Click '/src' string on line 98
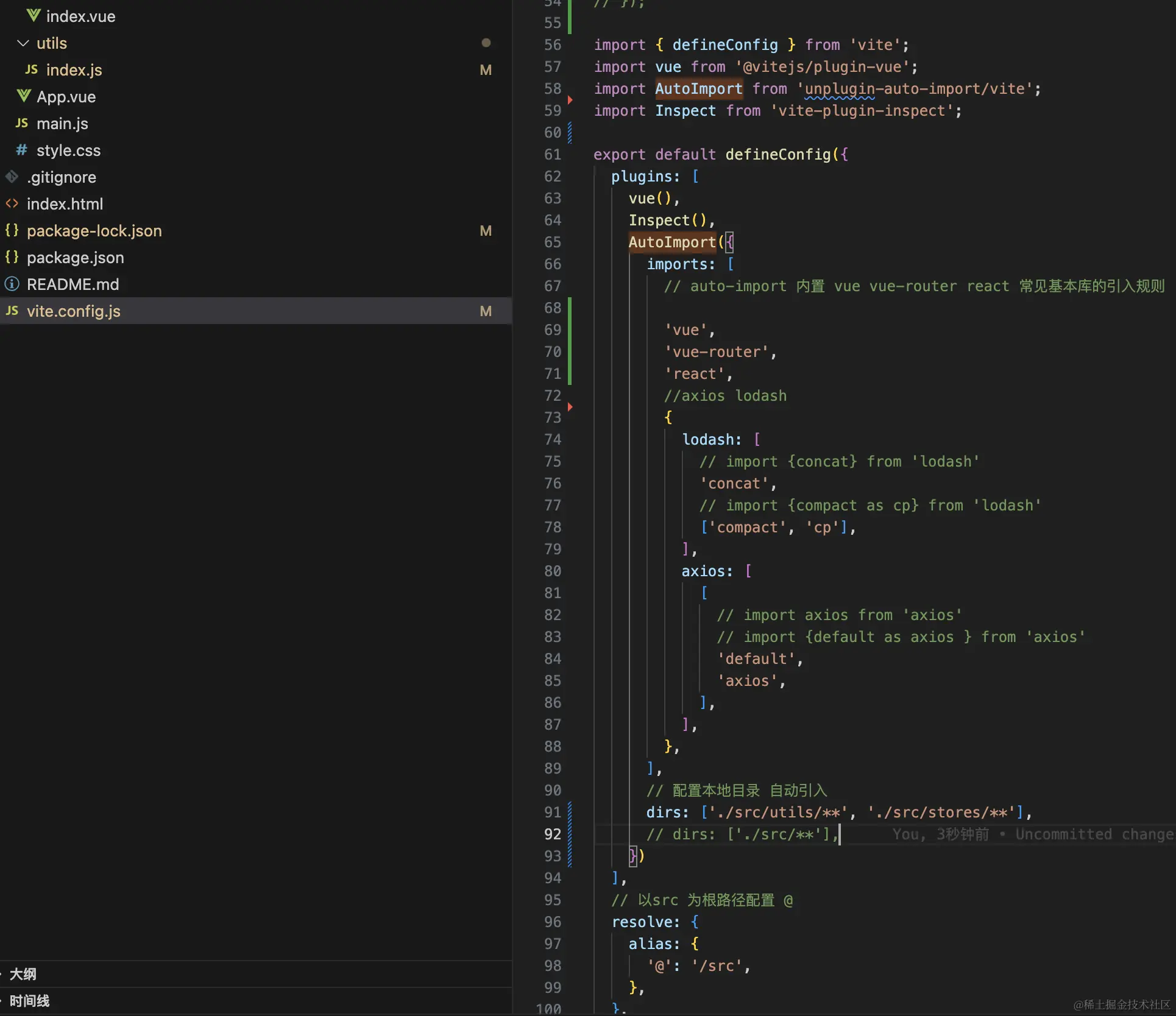 pyautogui.click(x=717, y=966)
